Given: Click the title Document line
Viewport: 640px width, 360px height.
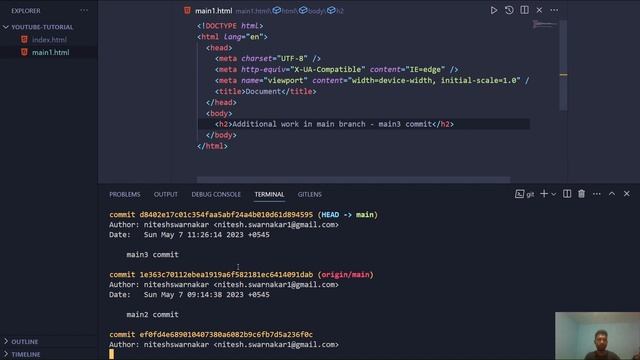Looking at the screenshot, I should (266, 91).
